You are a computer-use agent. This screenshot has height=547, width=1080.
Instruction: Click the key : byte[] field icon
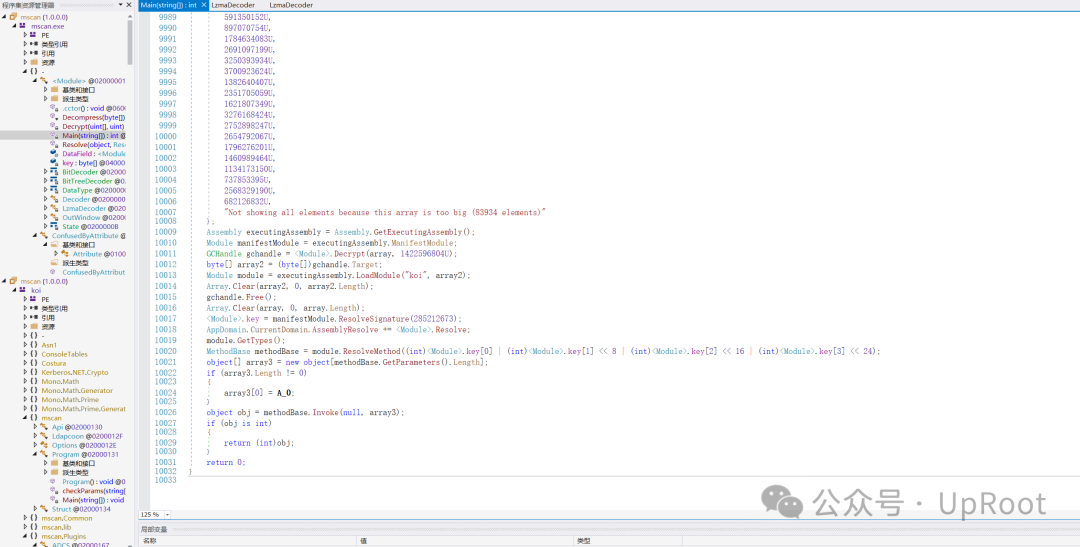pyautogui.click(x=54, y=163)
